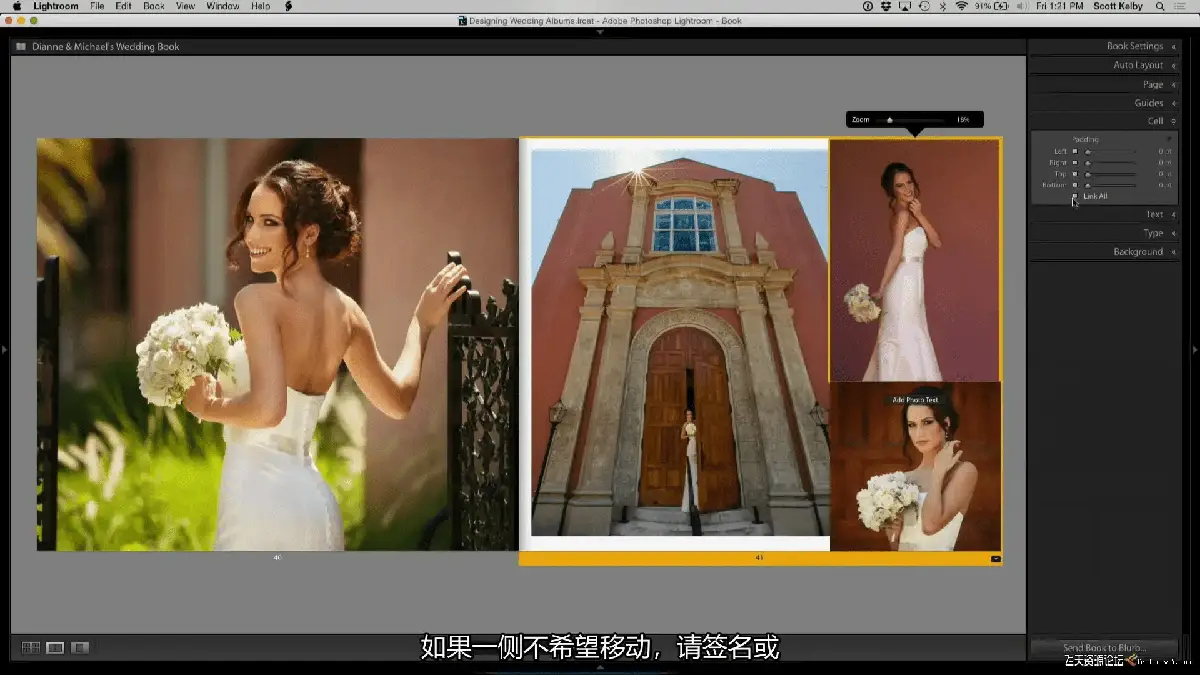Collapse the Padding section triangle
The image size is (1200, 675).
pyautogui.click(x=1169, y=138)
